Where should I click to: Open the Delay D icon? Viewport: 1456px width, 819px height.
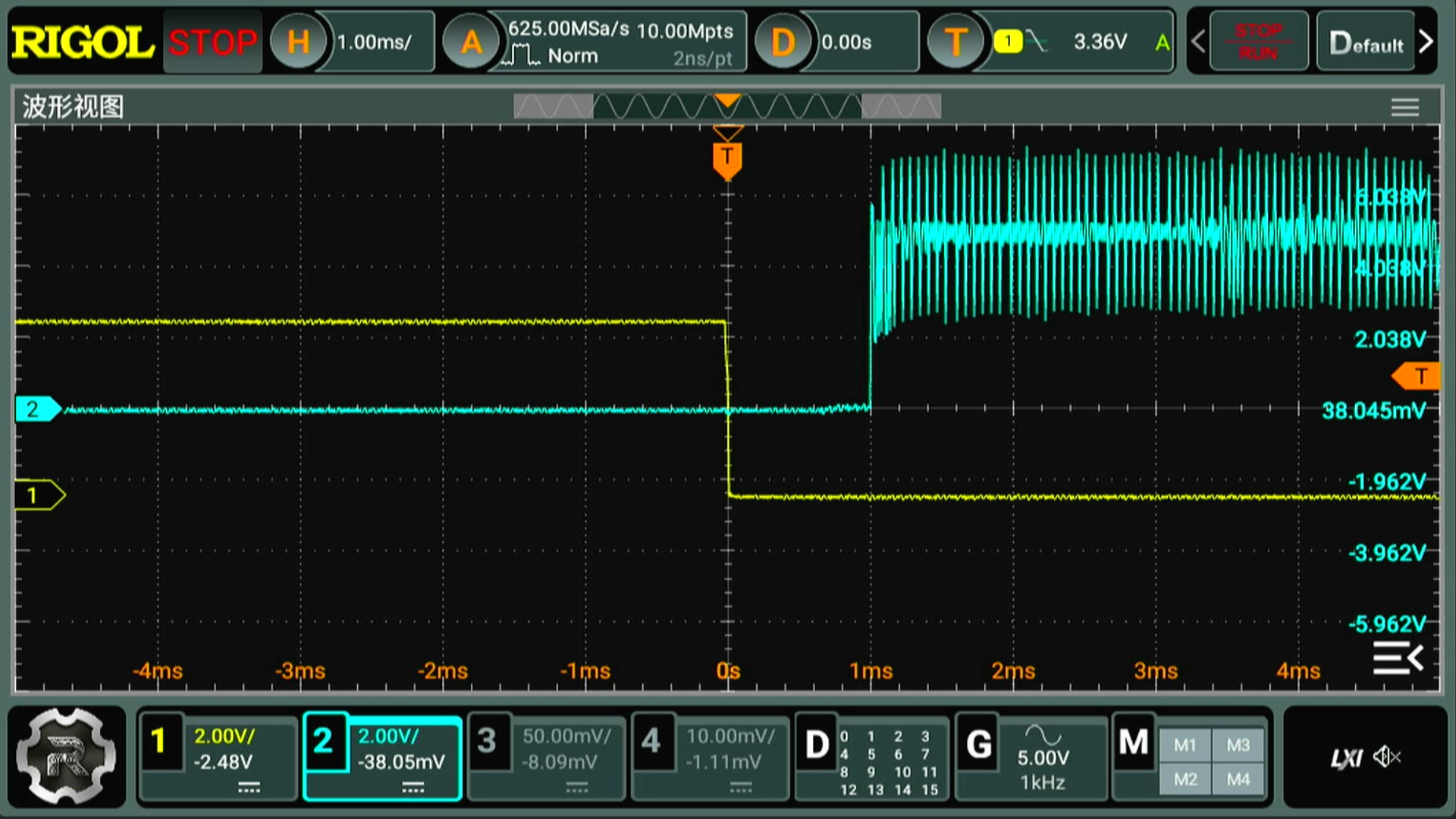tap(782, 42)
